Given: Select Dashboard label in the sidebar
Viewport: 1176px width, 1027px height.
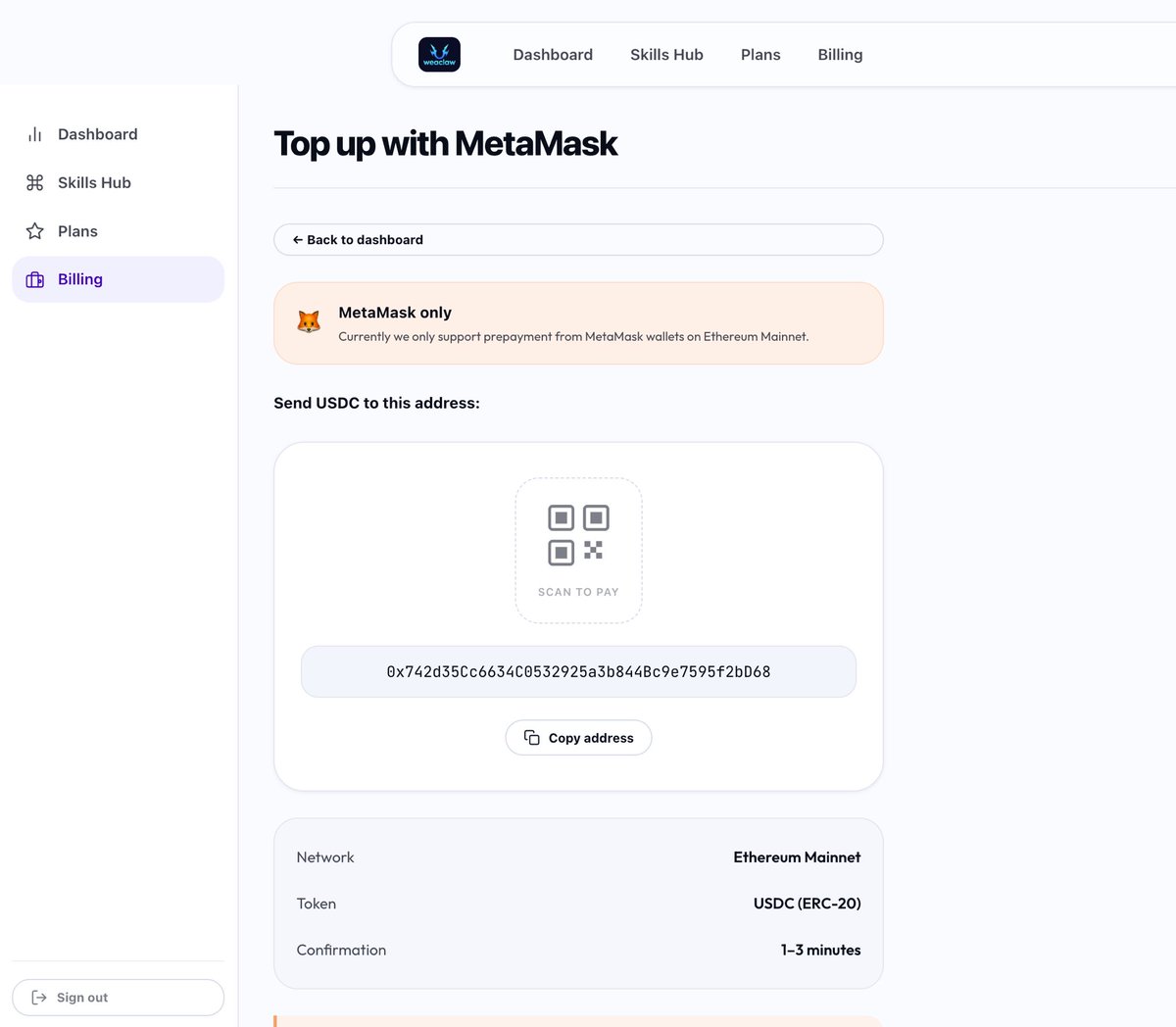Looking at the screenshot, I should click(x=97, y=134).
